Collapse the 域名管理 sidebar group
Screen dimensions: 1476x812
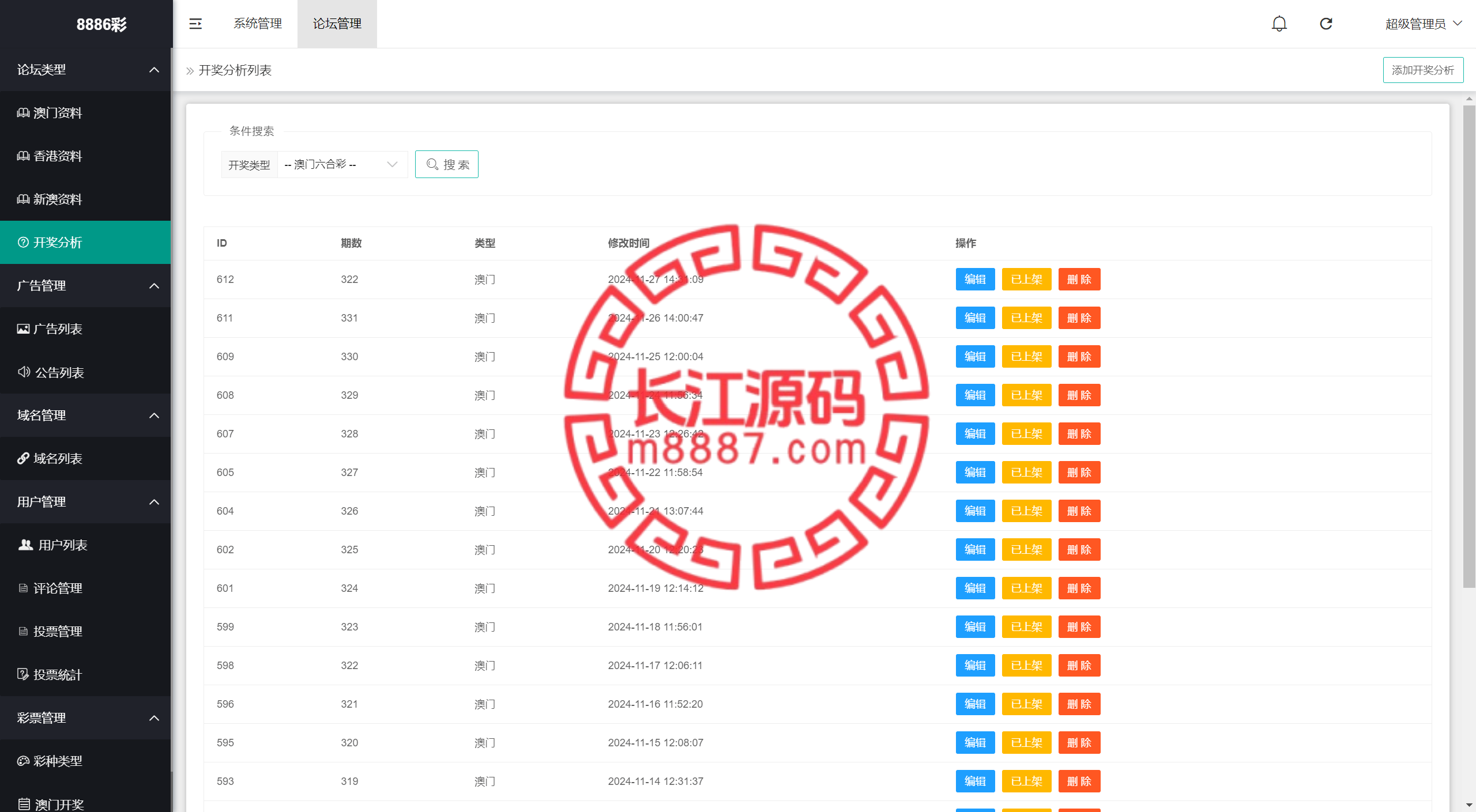[85, 416]
